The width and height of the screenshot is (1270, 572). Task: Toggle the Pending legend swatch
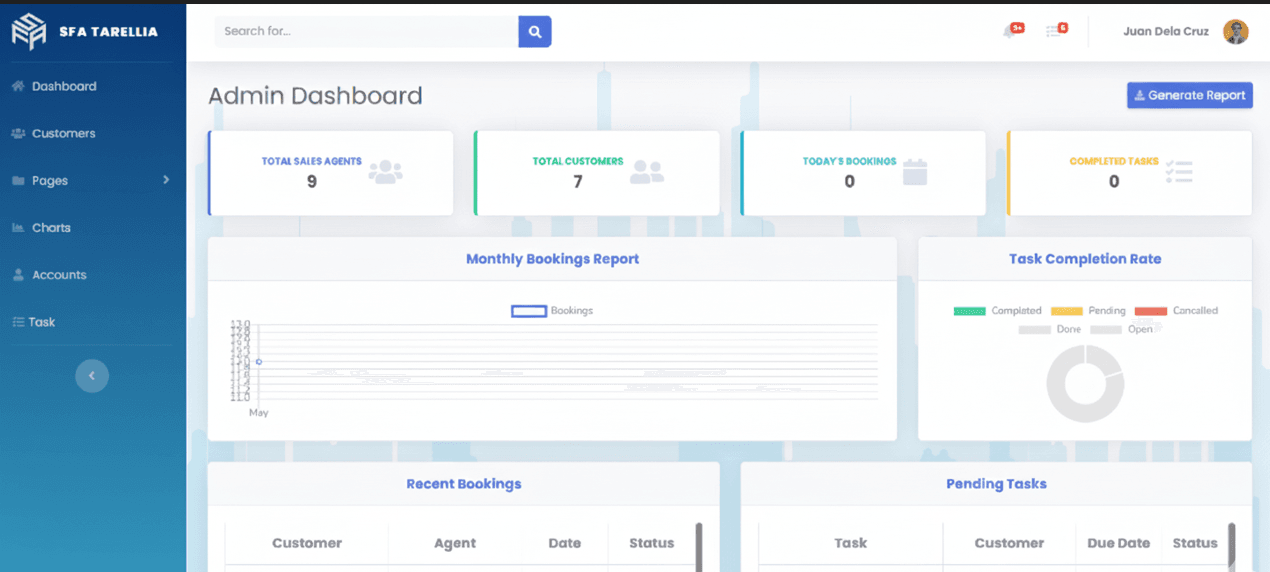[x=1067, y=311]
